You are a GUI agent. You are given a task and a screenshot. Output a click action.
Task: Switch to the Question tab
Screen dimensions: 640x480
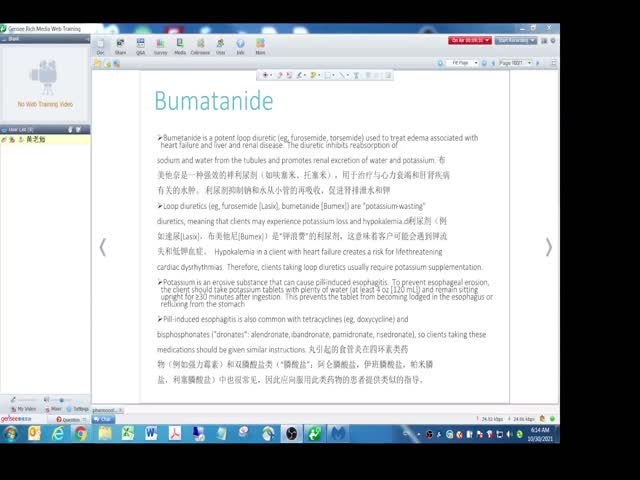click(x=68, y=419)
